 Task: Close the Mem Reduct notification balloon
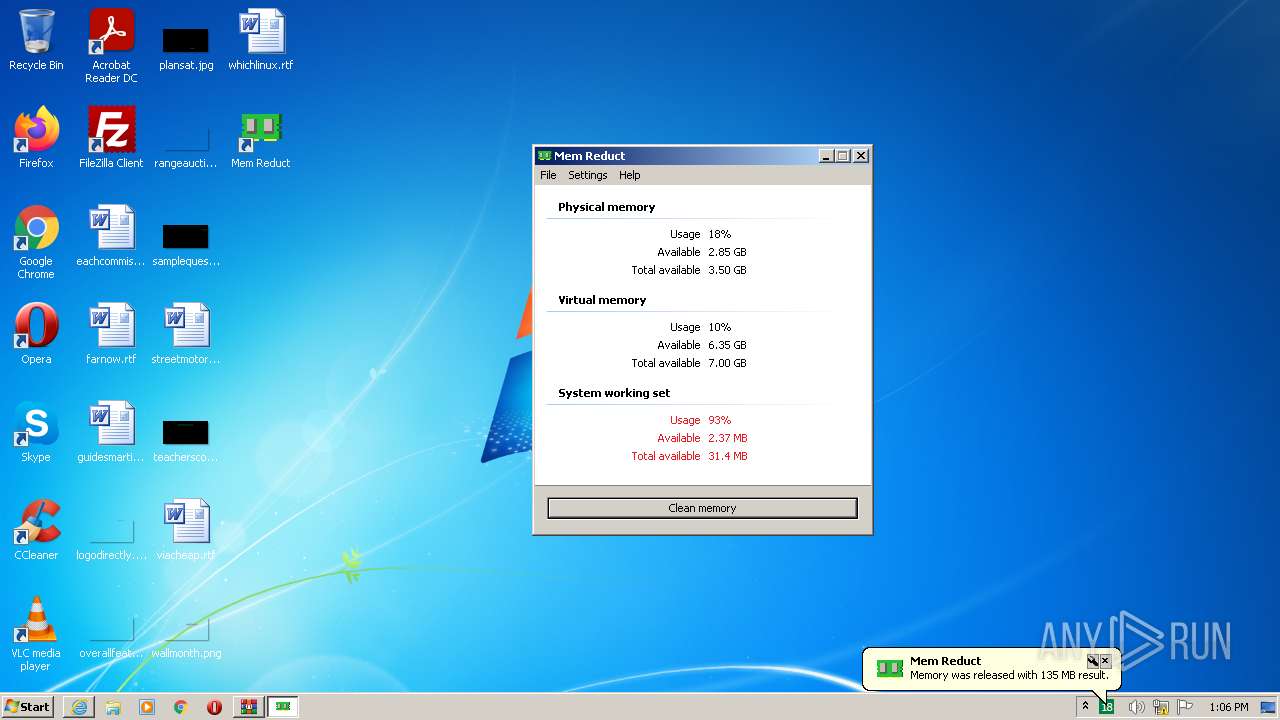click(1105, 661)
